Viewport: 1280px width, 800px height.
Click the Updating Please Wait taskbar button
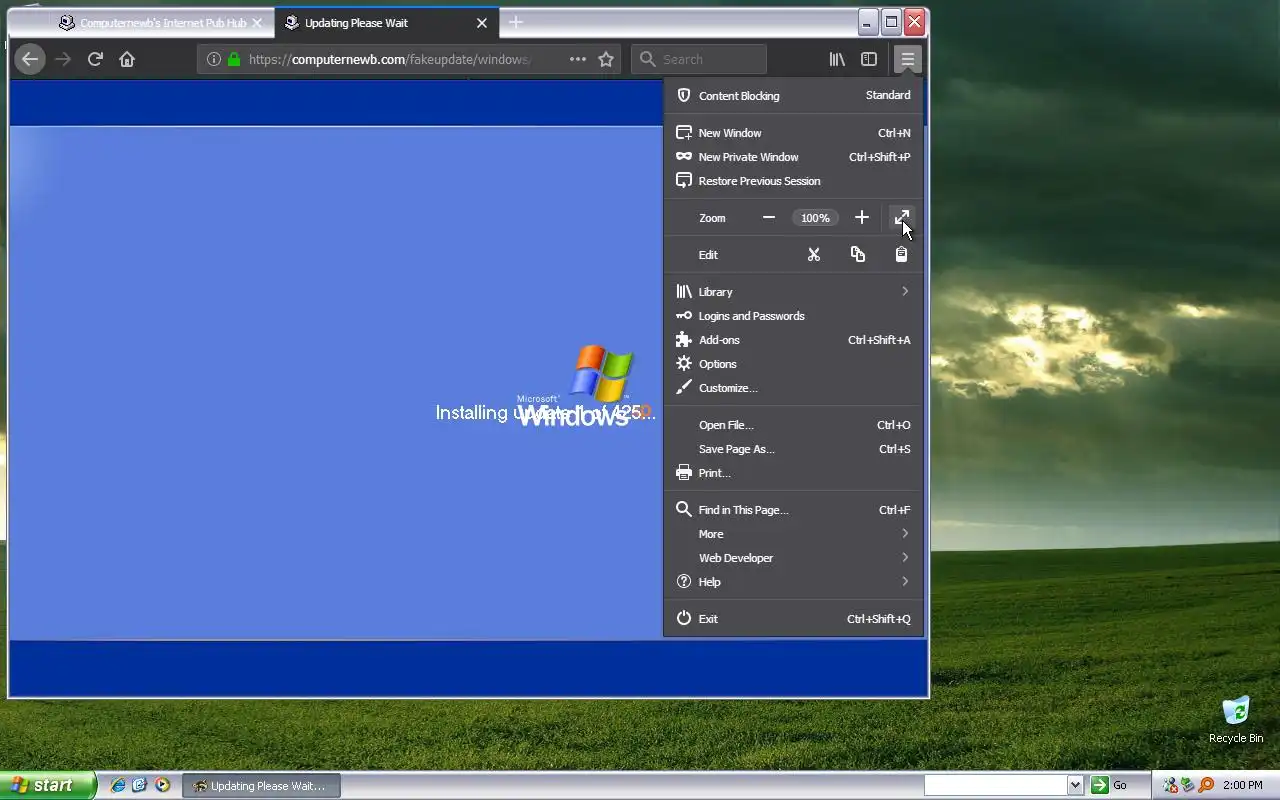pyautogui.click(x=261, y=785)
